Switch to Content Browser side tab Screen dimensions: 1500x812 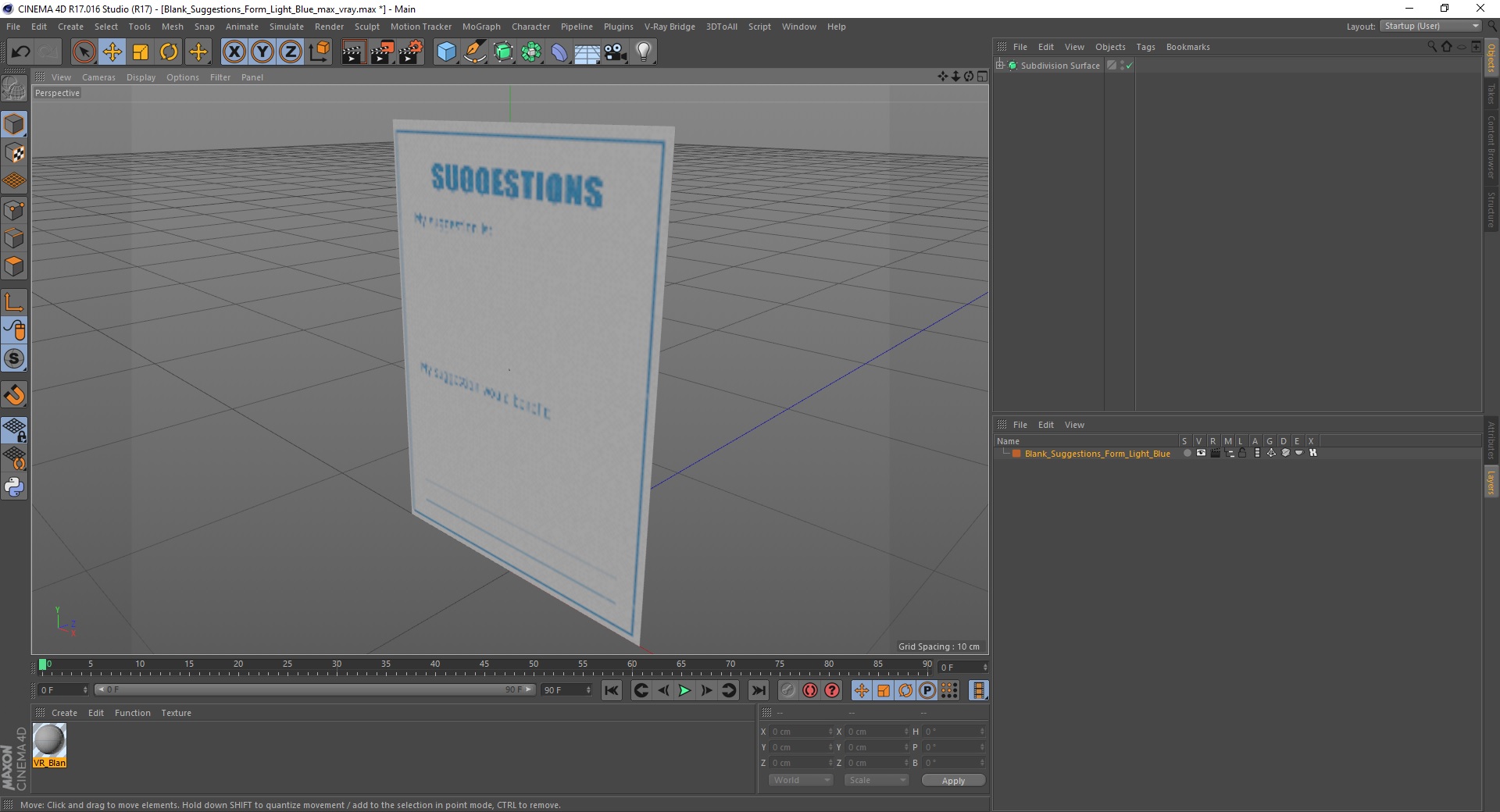pyautogui.click(x=1491, y=147)
